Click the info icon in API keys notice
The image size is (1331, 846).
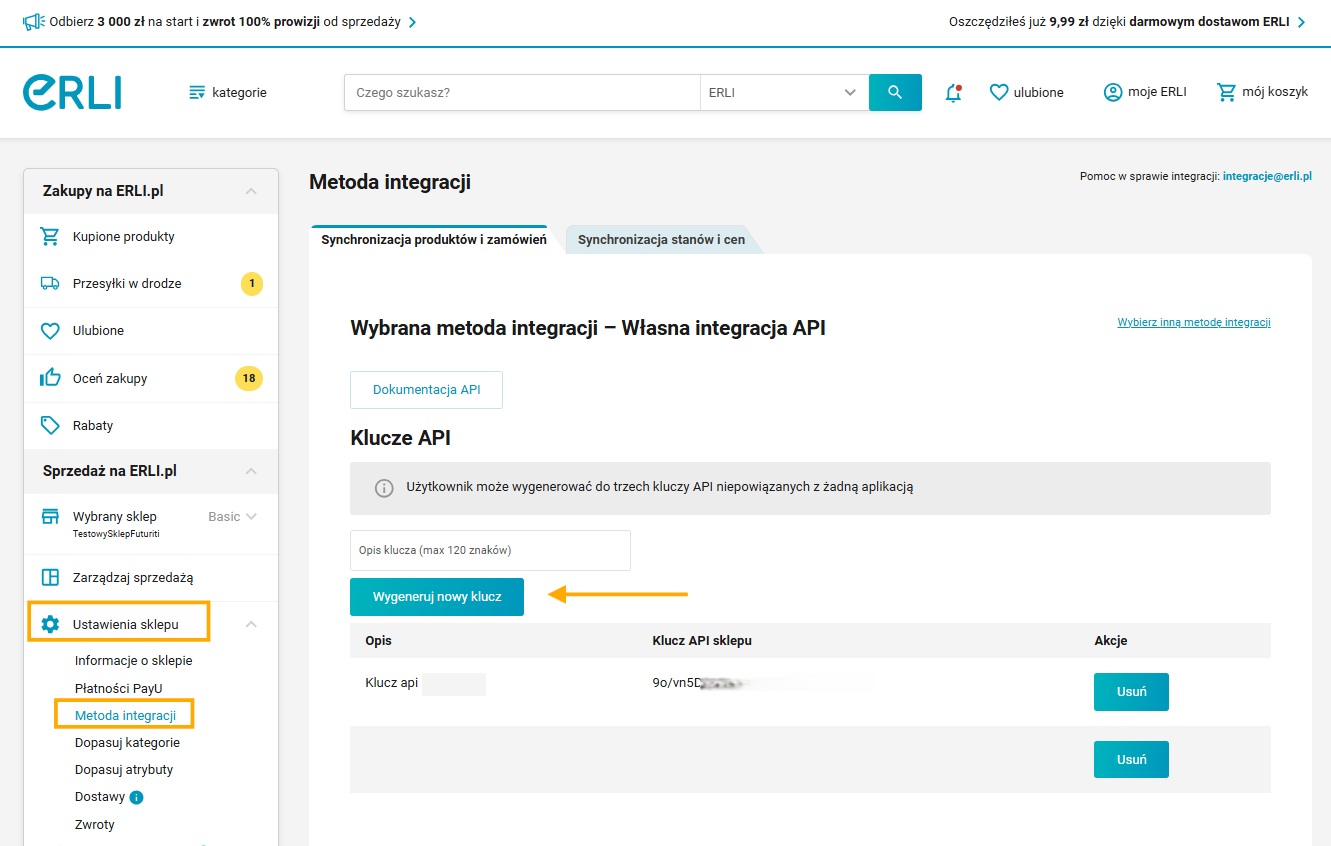[x=384, y=488]
